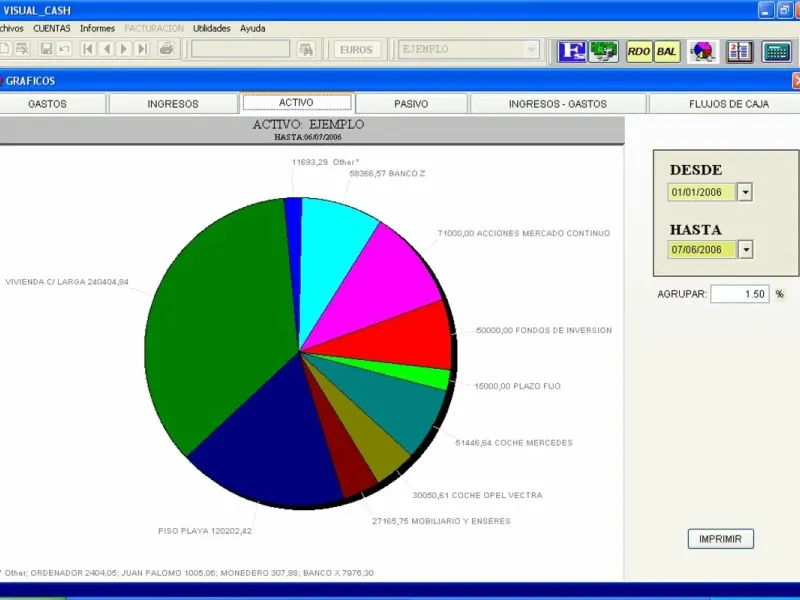Click the save floppy disk icon
Screen dimensions: 800x600
pos(46,49)
